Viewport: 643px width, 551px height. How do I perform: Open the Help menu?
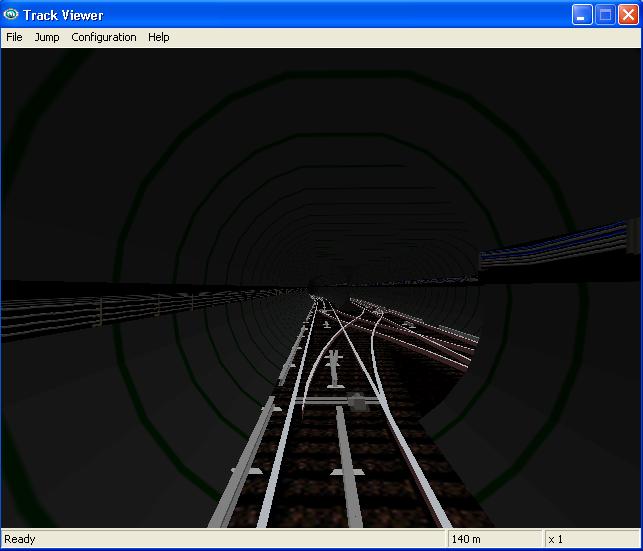coord(159,37)
